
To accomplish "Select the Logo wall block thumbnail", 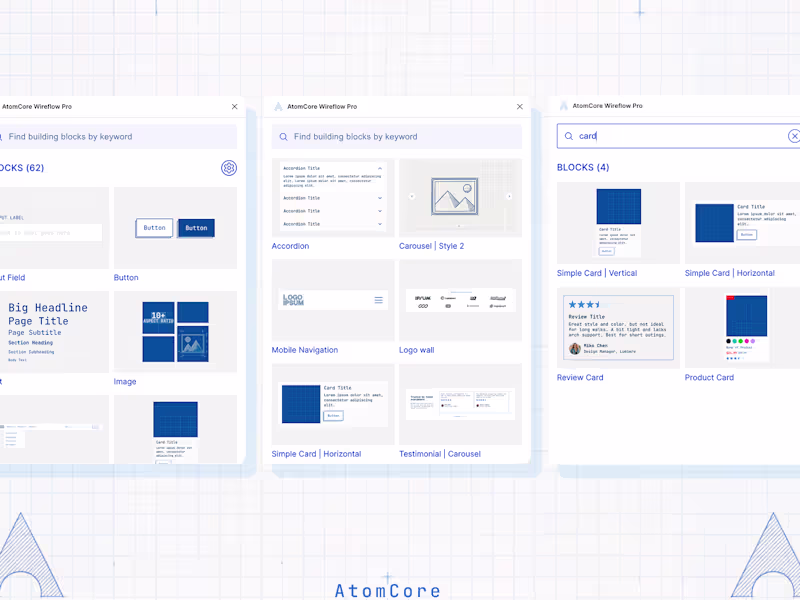I will point(461,301).
